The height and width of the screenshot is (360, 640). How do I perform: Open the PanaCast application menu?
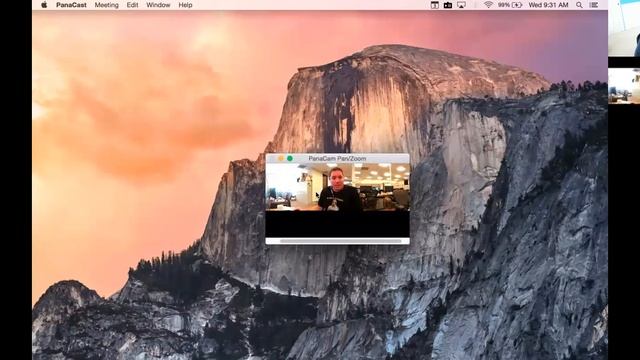pyautogui.click(x=71, y=5)
